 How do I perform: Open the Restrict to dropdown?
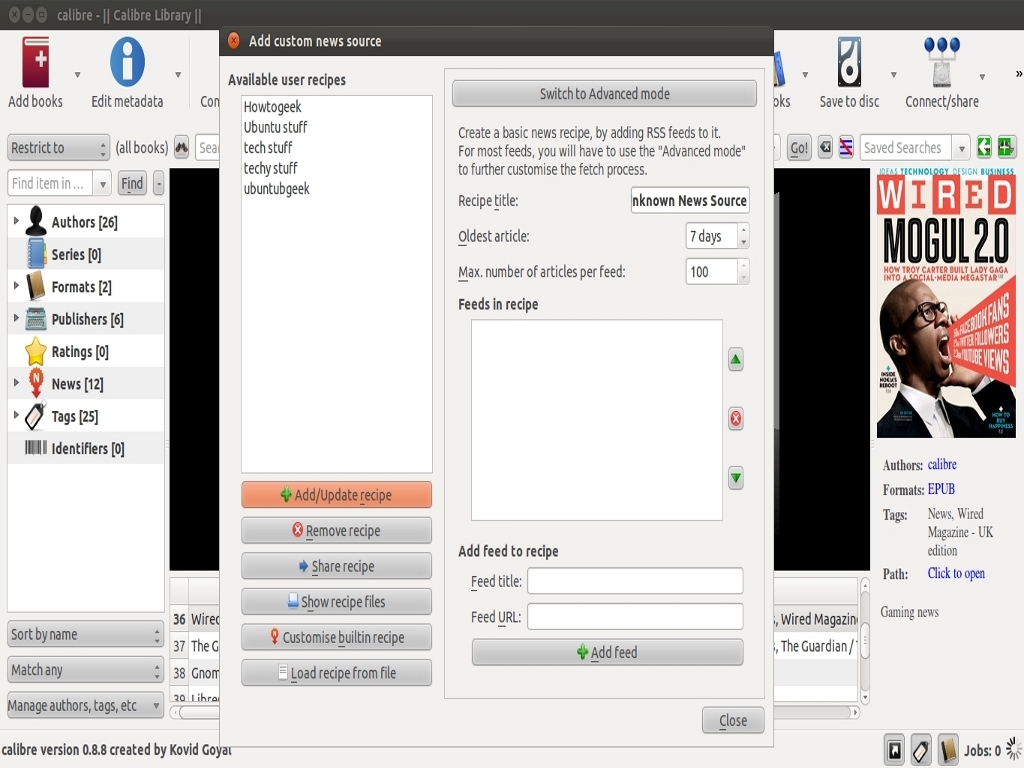point(58,148)
